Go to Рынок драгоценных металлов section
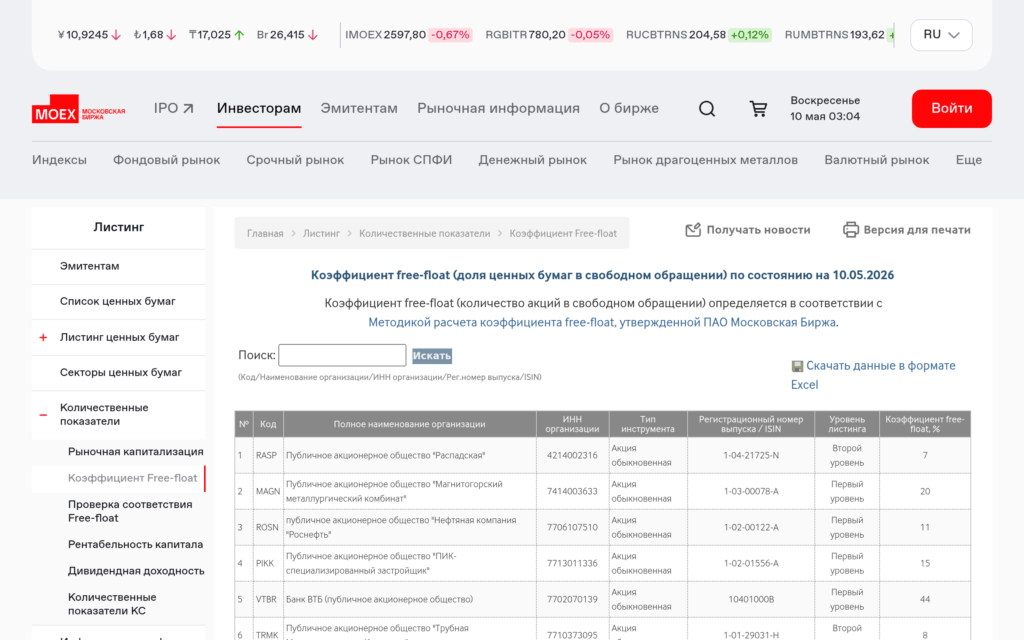Image resolution: width=1024 pixels, height=640 pixels. 705,160
